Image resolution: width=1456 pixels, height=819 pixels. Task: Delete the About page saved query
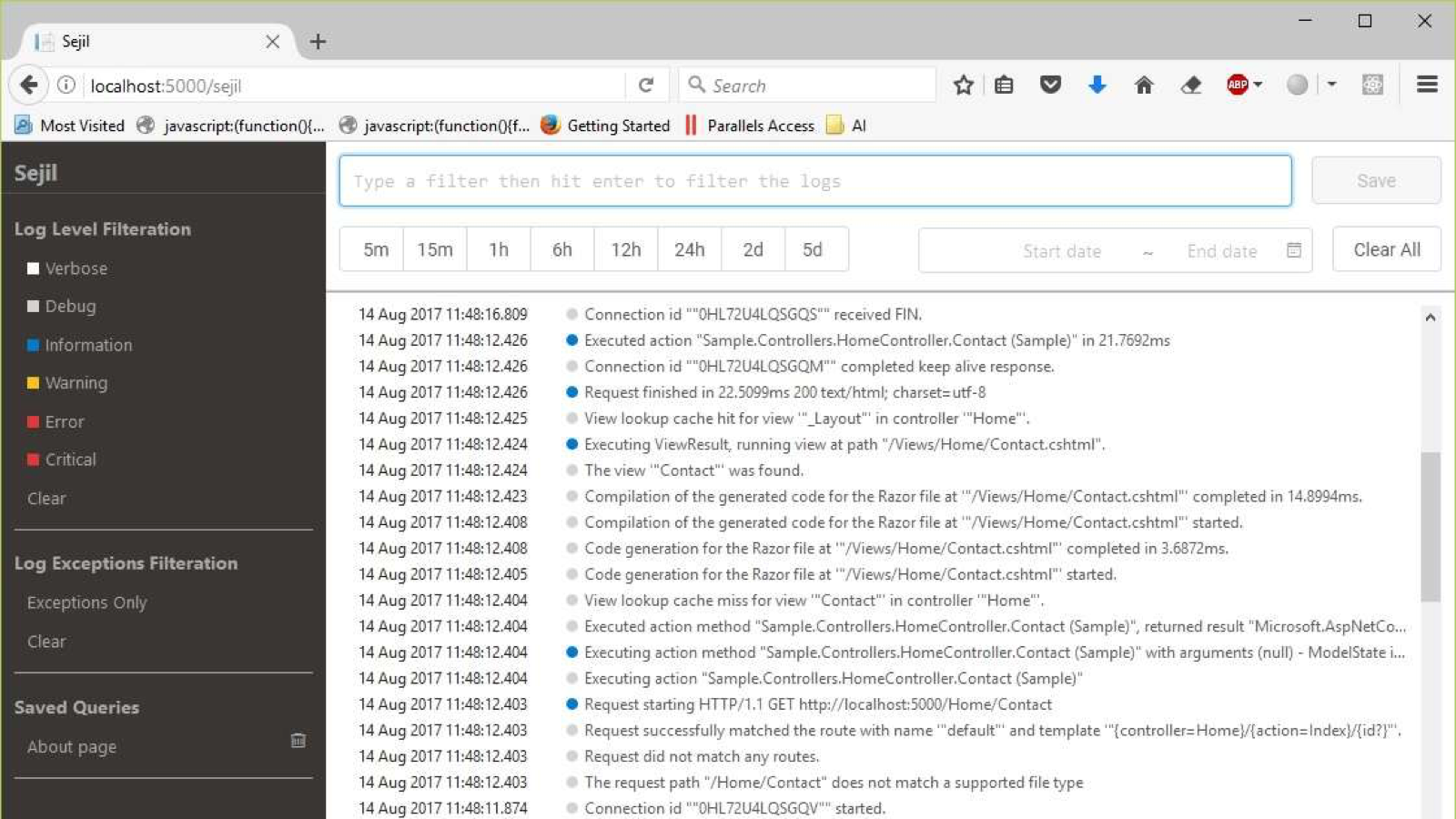point(298,740)
